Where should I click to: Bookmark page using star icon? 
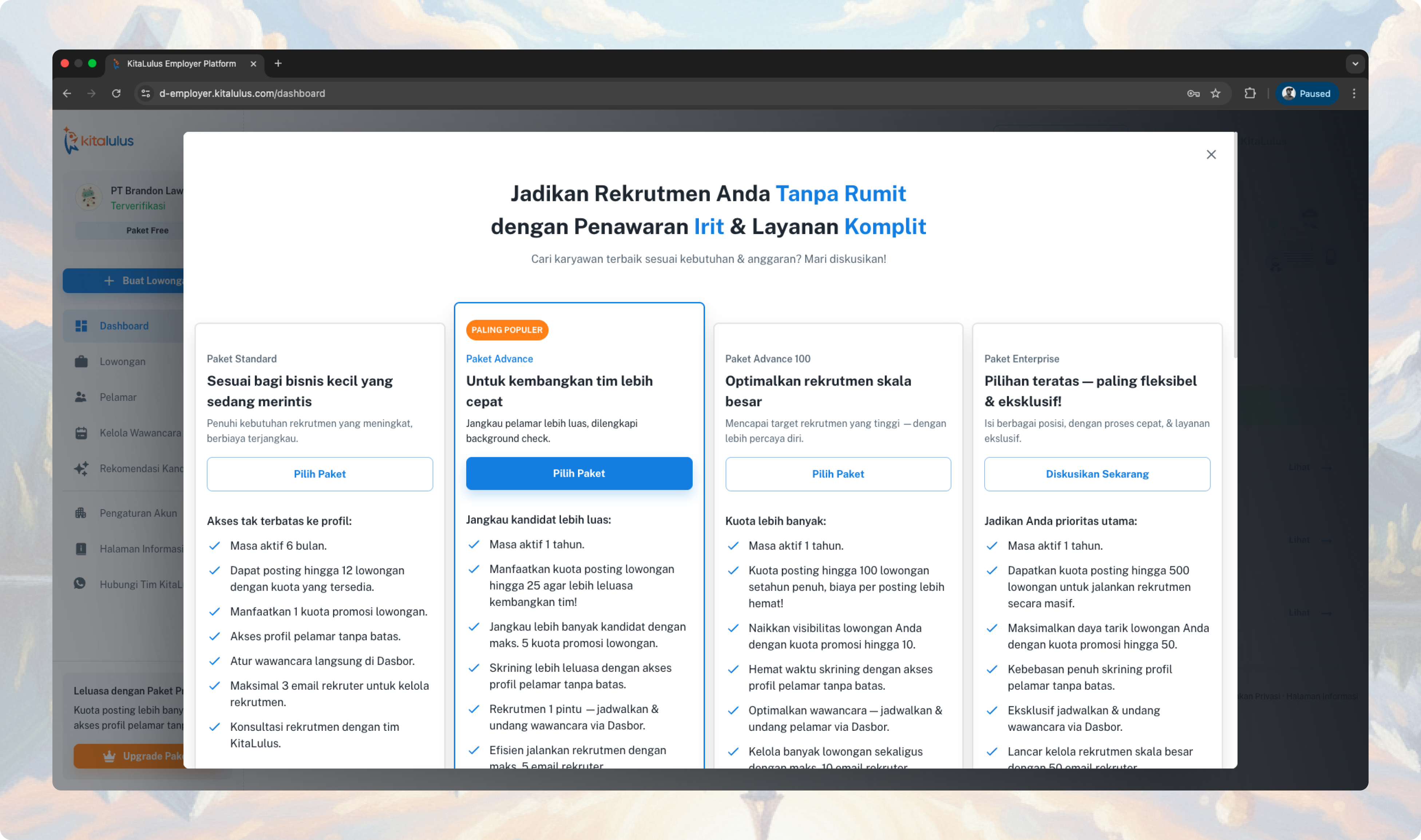pos(1215,94)
